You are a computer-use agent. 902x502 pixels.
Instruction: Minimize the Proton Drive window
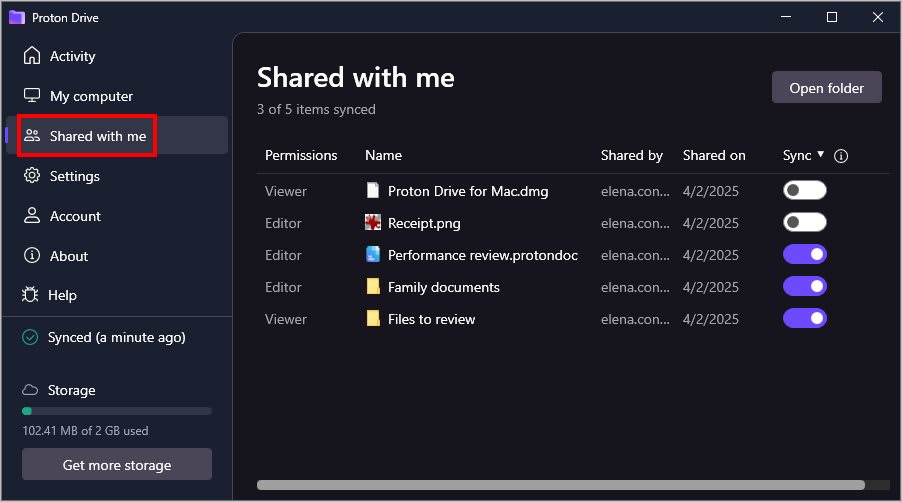[x=786, y=17]
